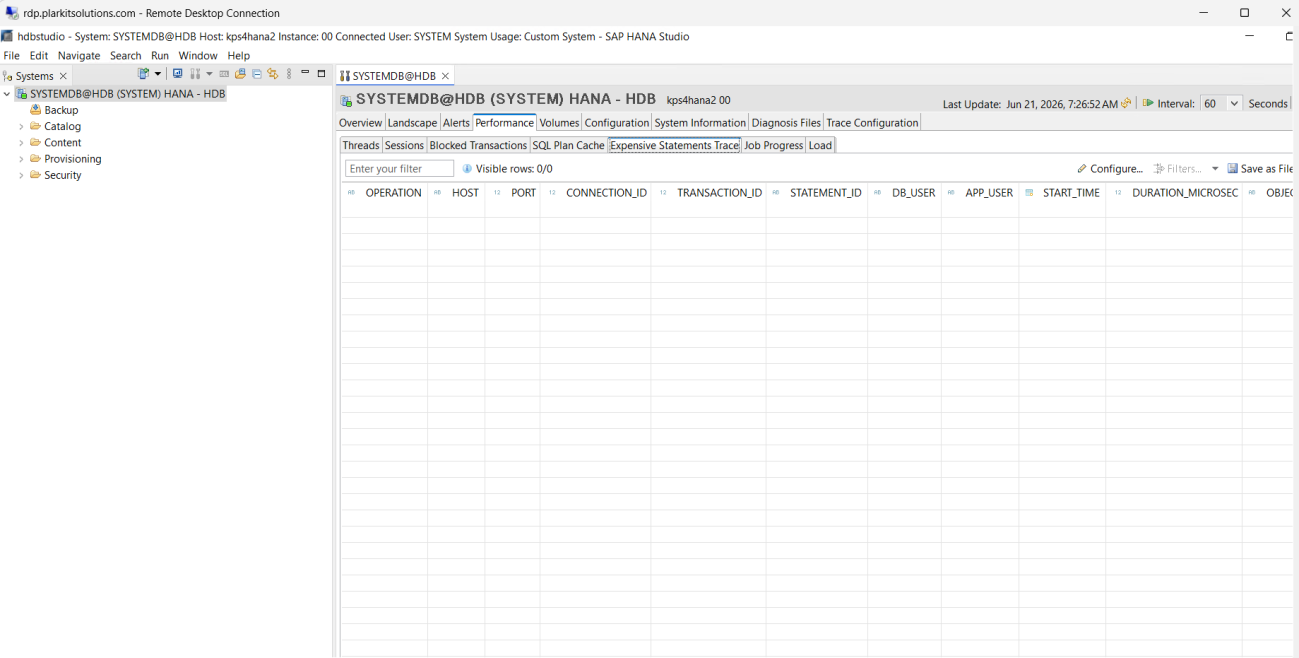Viewport: 1299px width, 658px height.
Task: Switch to the Volumes tab
Action: 559,123
